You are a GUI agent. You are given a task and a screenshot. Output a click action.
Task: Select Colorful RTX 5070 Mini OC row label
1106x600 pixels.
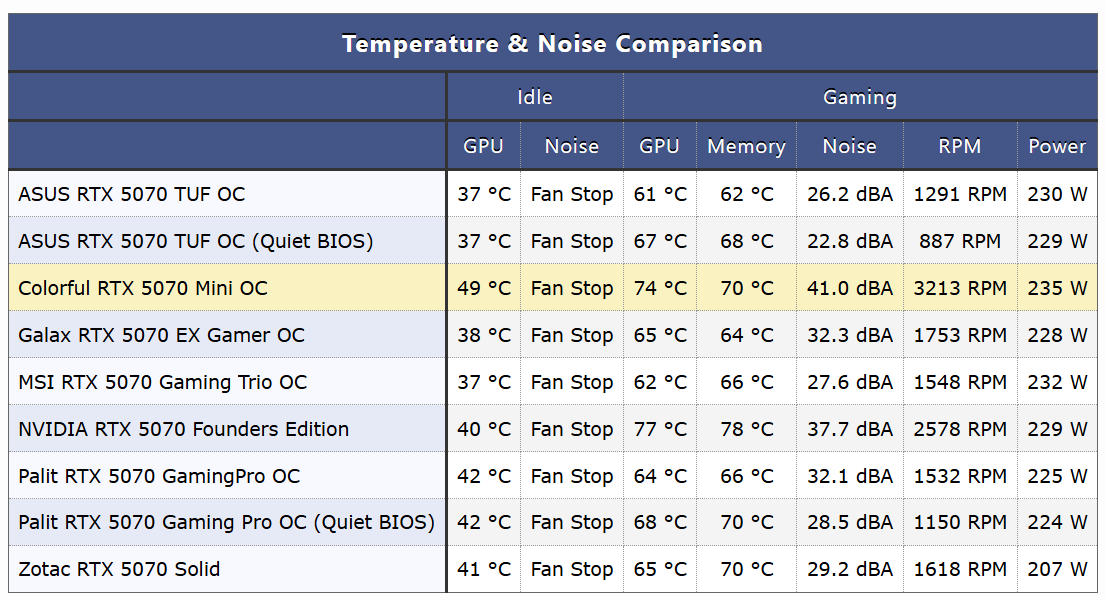(x=143, y=288)
